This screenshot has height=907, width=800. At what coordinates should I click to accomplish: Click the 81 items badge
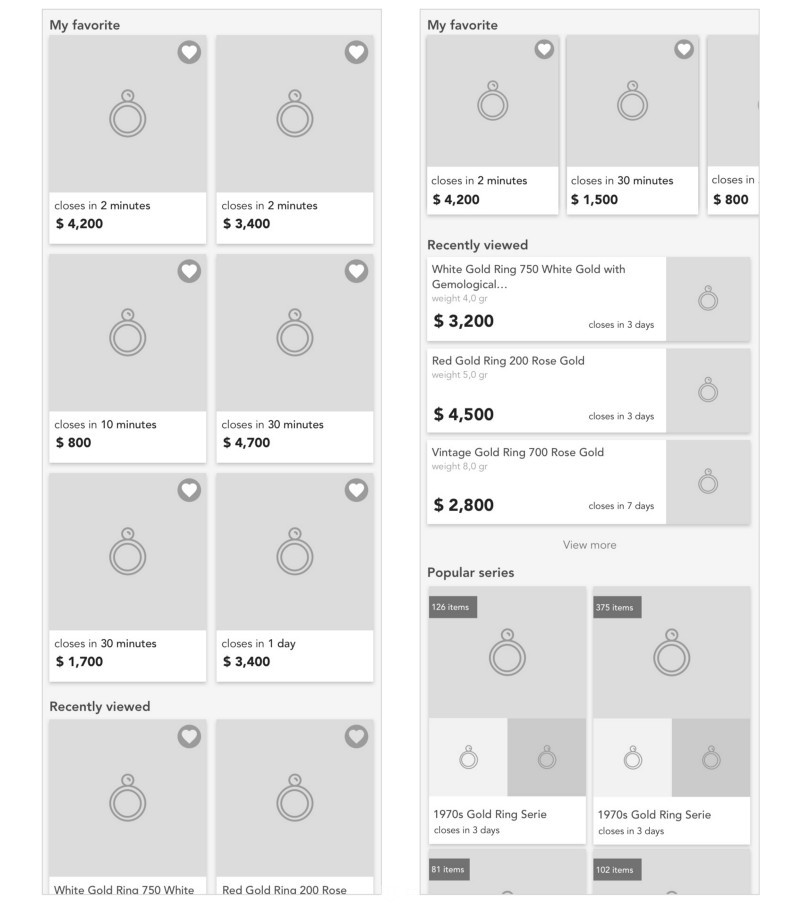tap(448, 869)
